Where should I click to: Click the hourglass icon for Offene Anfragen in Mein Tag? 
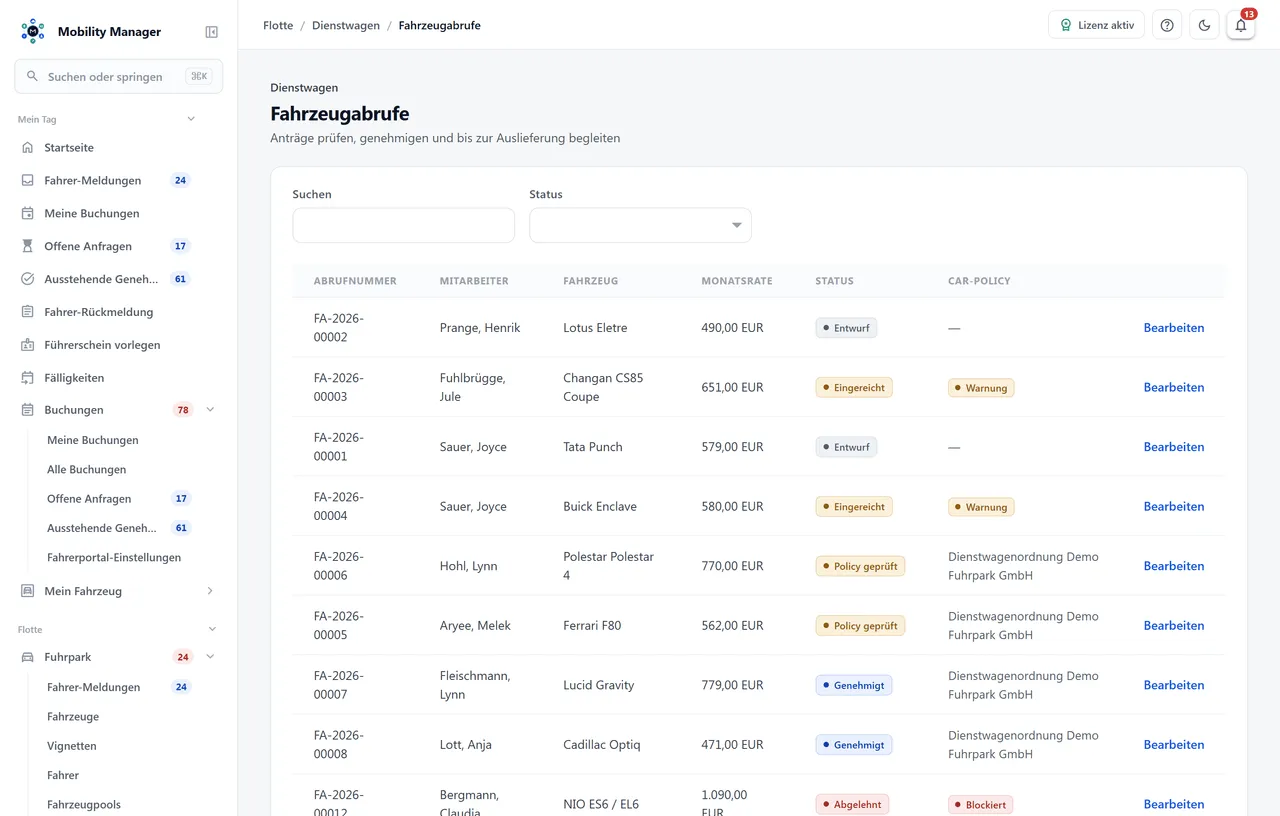[27, 246]
